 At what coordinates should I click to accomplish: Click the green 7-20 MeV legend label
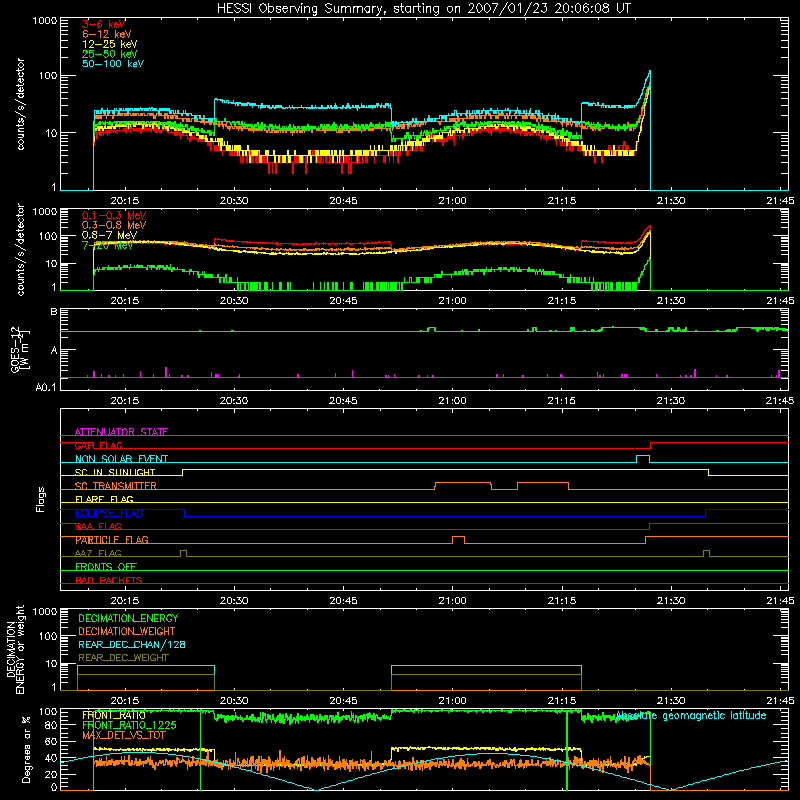(108, 245)
